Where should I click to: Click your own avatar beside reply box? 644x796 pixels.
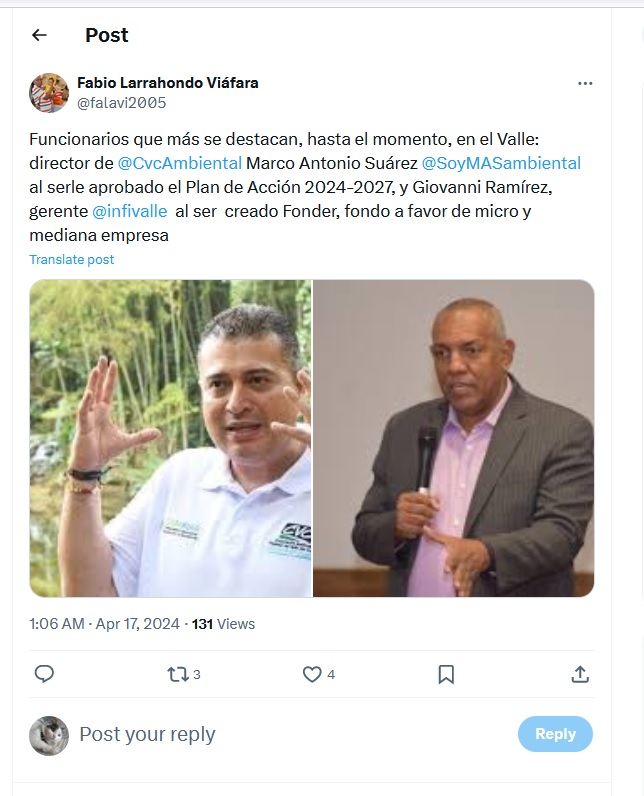pyautogui.click(x=49, y=736)
